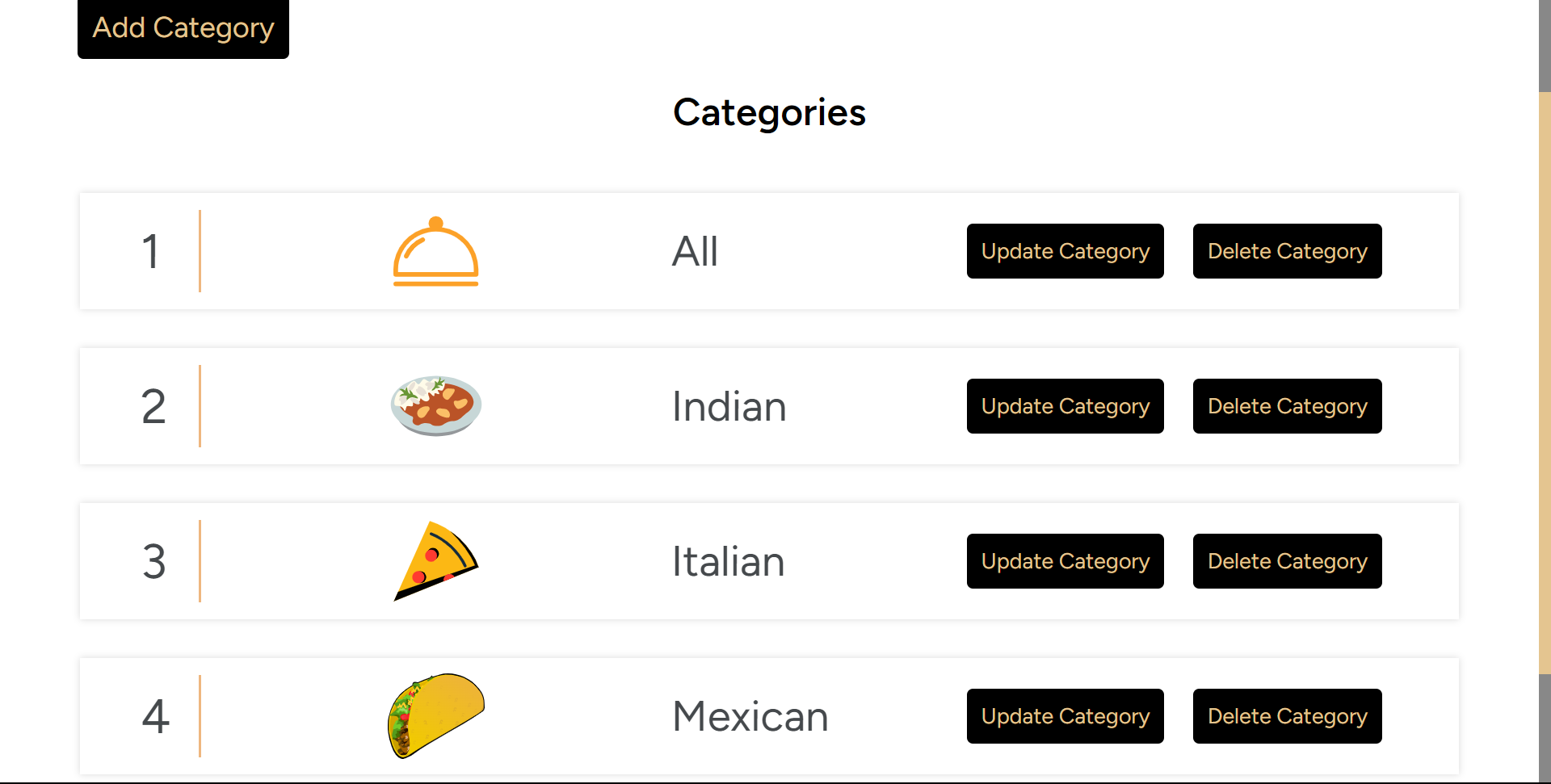The height and width of the screenshot is (784, 1551).
Task: Delete the Indian category
Action: (x=1287, y=406)
